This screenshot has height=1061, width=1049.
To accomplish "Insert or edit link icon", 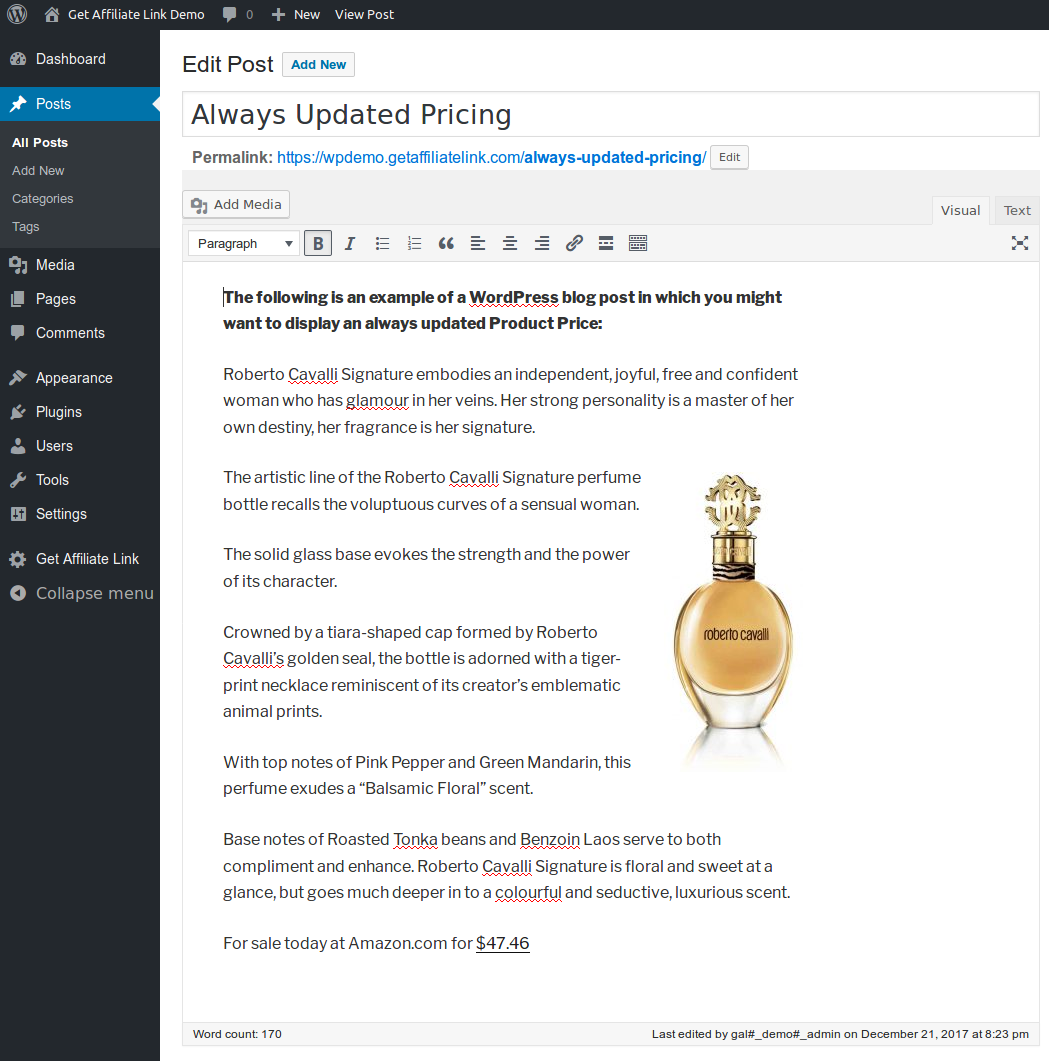I will (574, 244).
